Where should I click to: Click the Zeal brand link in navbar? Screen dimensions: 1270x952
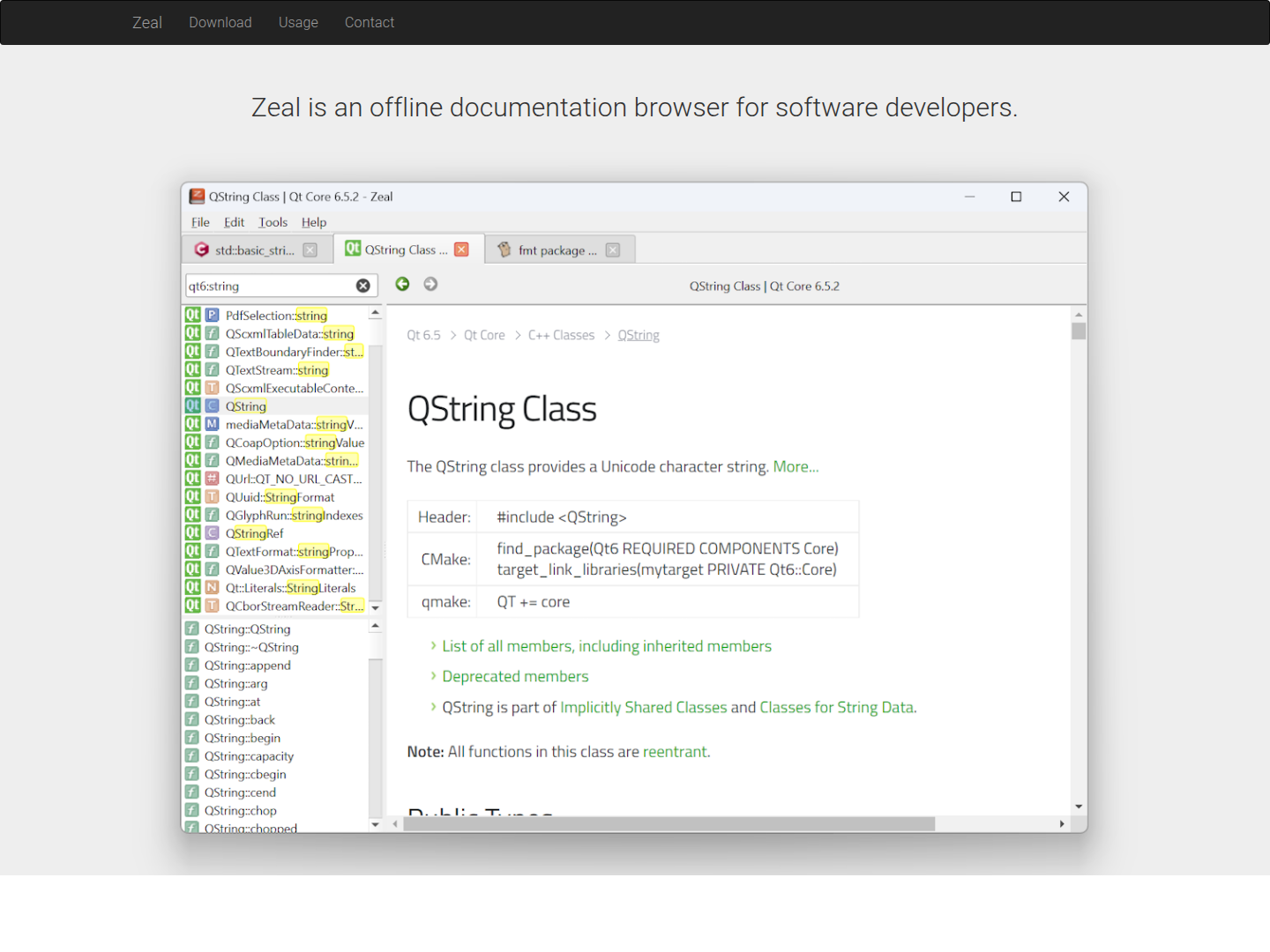147,22
